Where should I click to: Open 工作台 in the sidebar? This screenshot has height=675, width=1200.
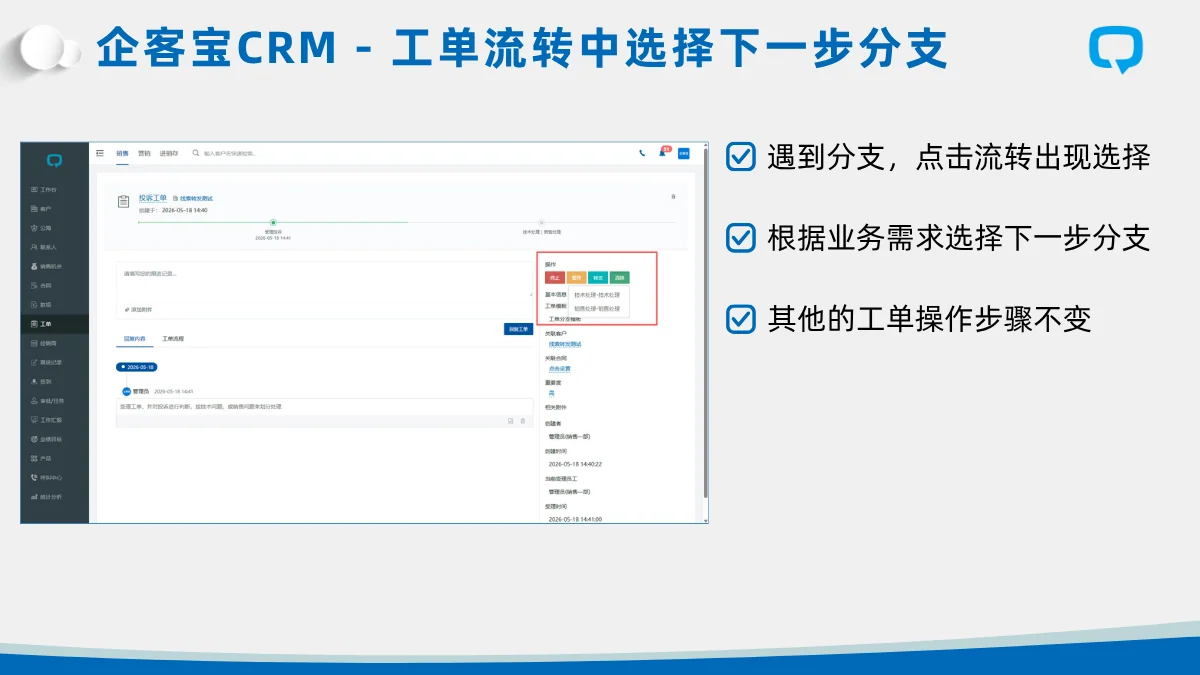tap(44, 189)
